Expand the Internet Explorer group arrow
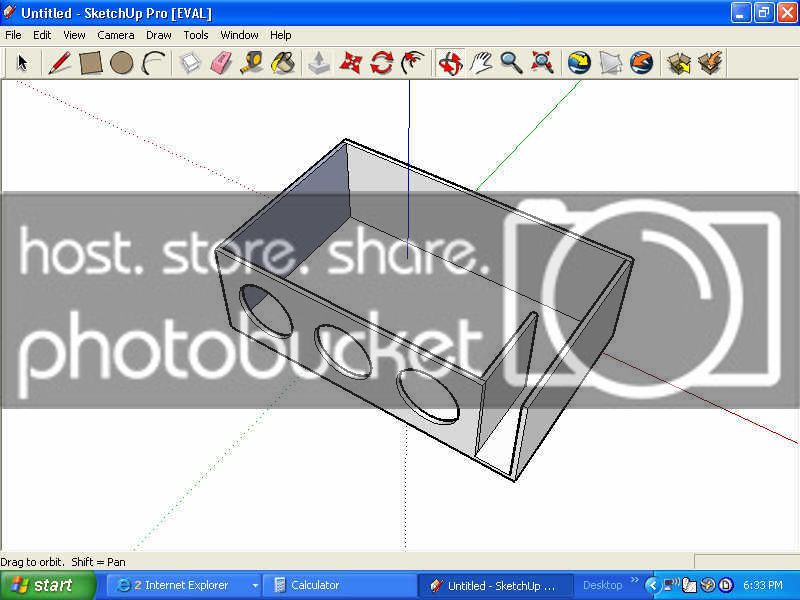800x600 pixels. 255,586
